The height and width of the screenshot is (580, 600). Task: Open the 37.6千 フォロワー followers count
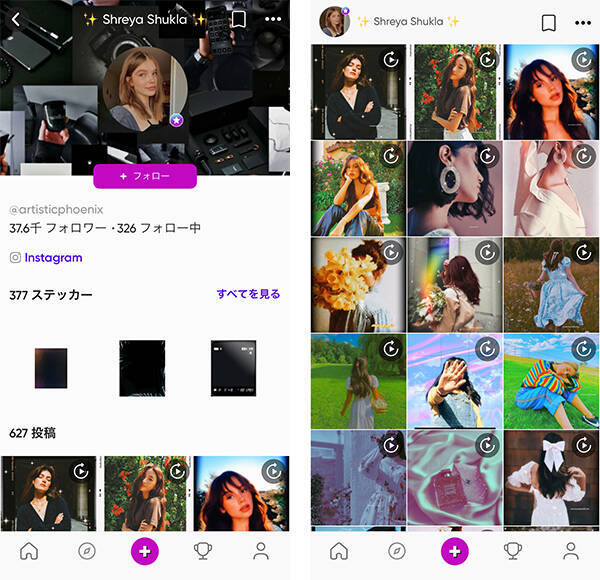click(58, 228)
